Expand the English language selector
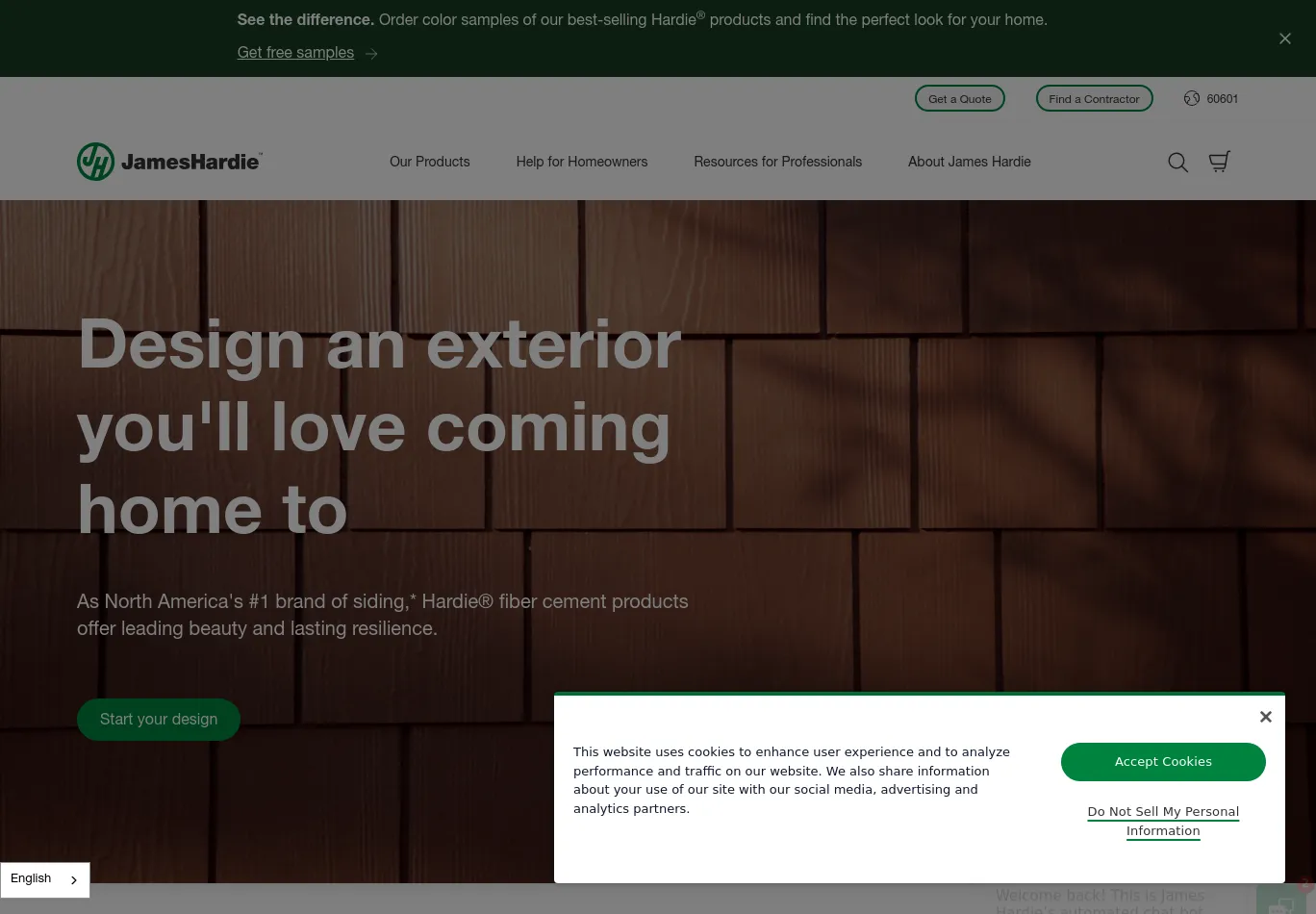 pos(45,879)
